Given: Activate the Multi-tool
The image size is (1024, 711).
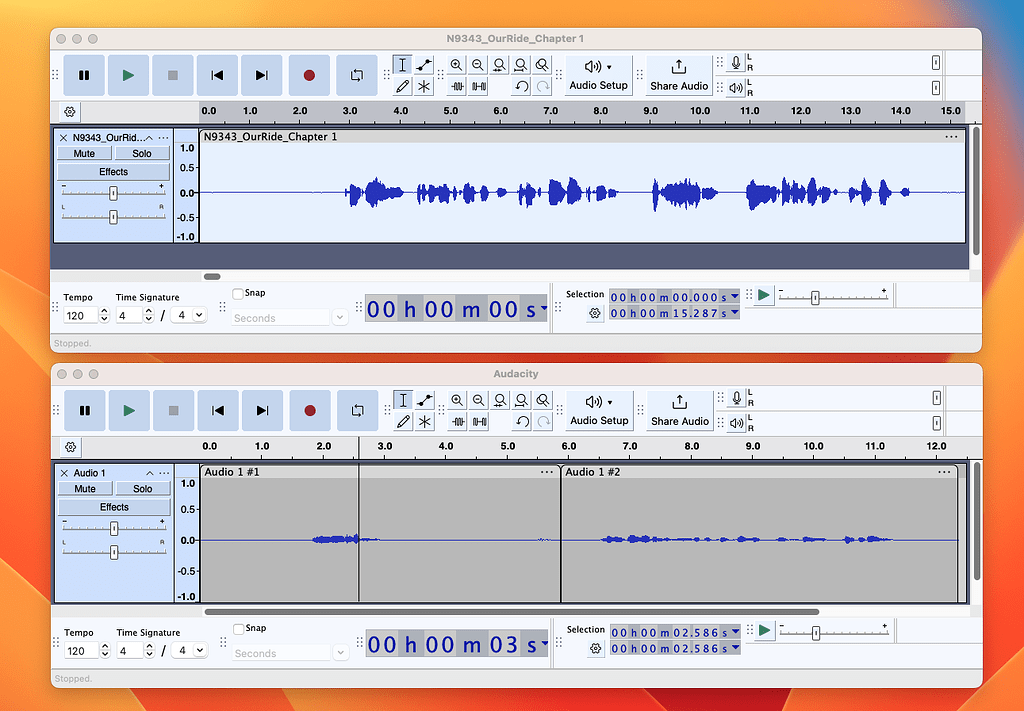Looking at the screenshot, I should point(424,87).
